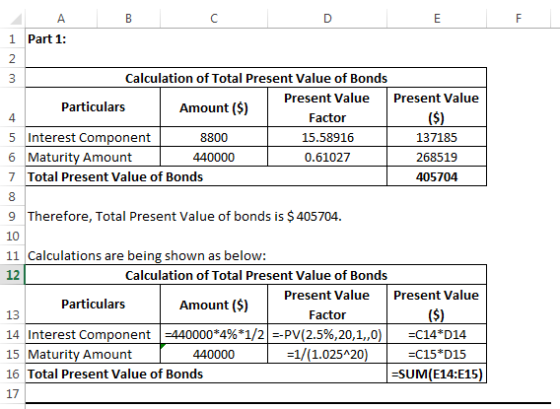The height and width of the screenshot is (409, 560).
Task: Select the formula cell =C14*D14
Action: point(436,334)
